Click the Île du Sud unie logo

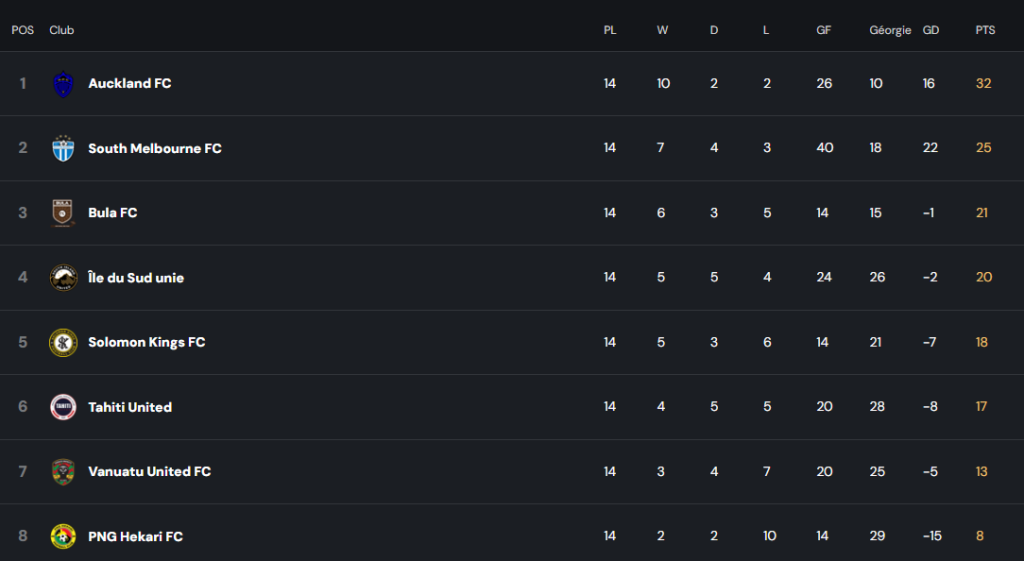tap(63, 278)
